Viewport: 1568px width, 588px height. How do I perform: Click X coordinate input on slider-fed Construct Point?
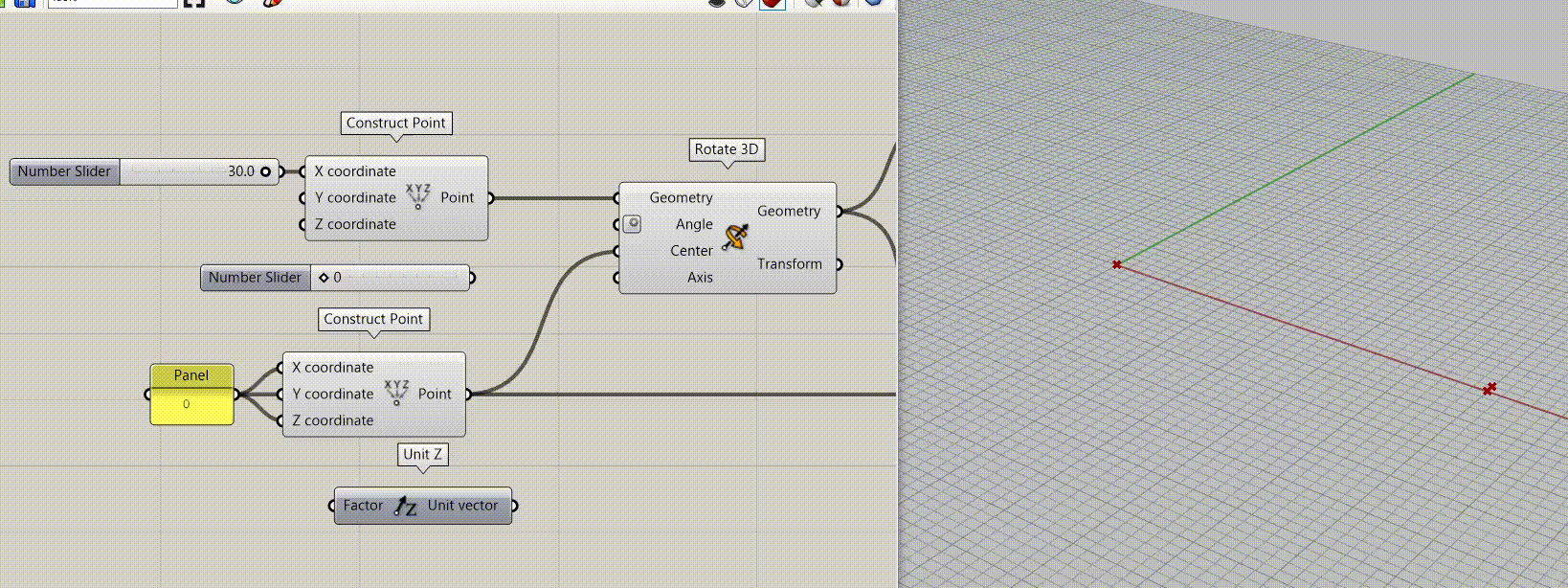tap(355, 171)
